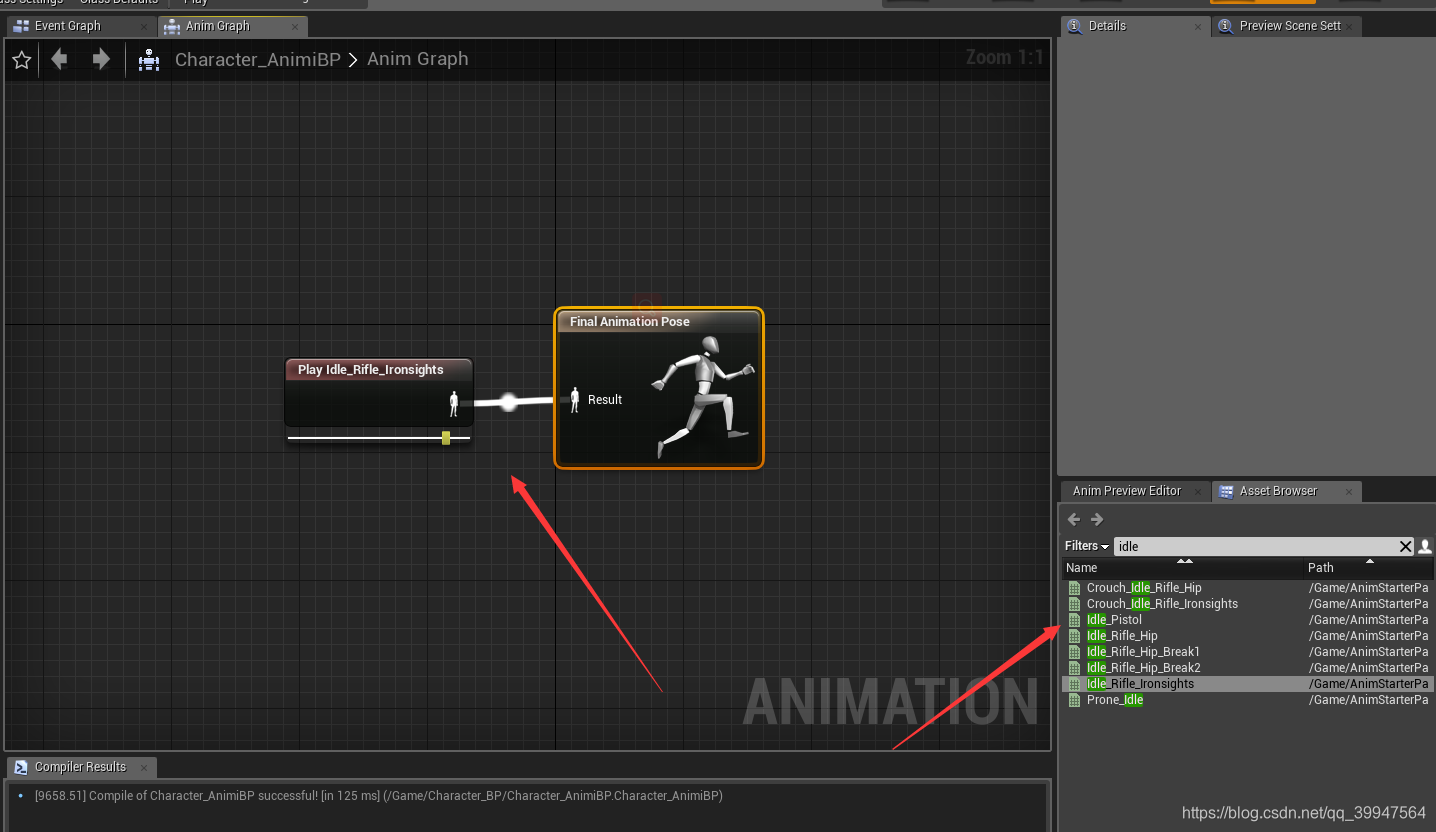Select the Play Idle_Rifle_Ironsights node title

(371, 370)
